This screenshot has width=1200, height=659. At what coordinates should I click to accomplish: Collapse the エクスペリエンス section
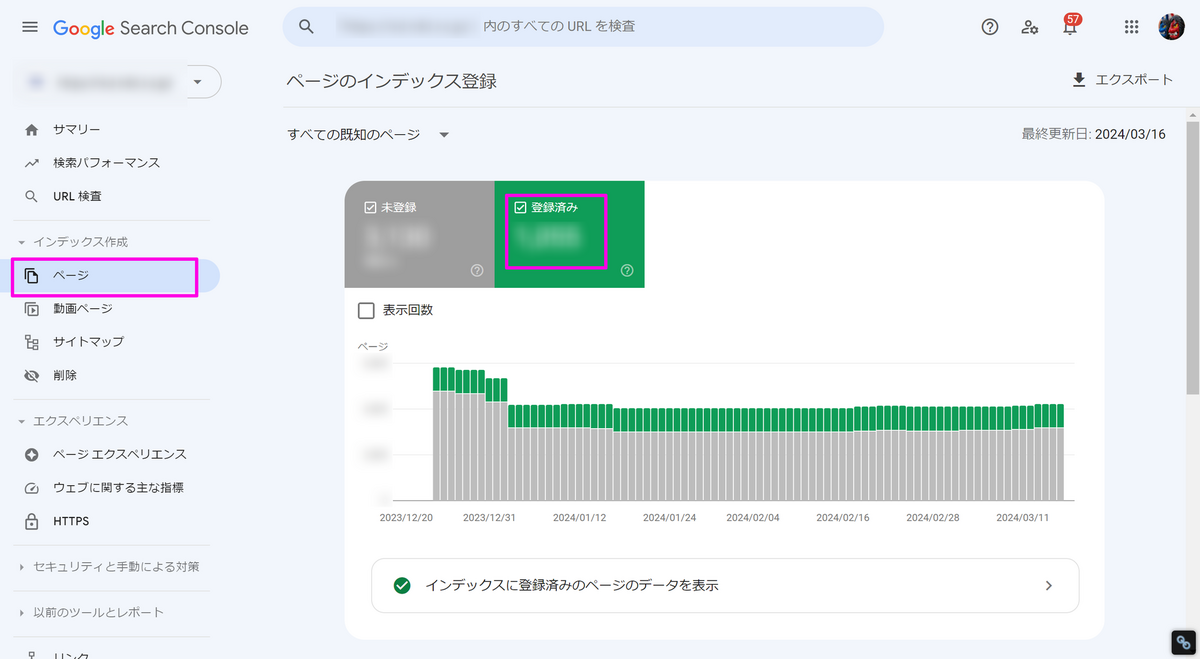pyautogui.click(x=73, y=421)
